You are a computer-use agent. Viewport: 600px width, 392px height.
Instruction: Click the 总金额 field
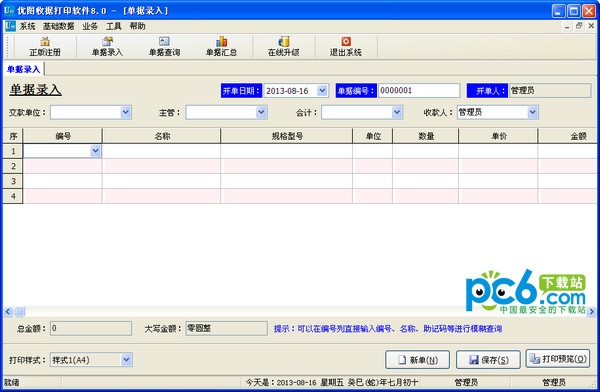(91, 328)
